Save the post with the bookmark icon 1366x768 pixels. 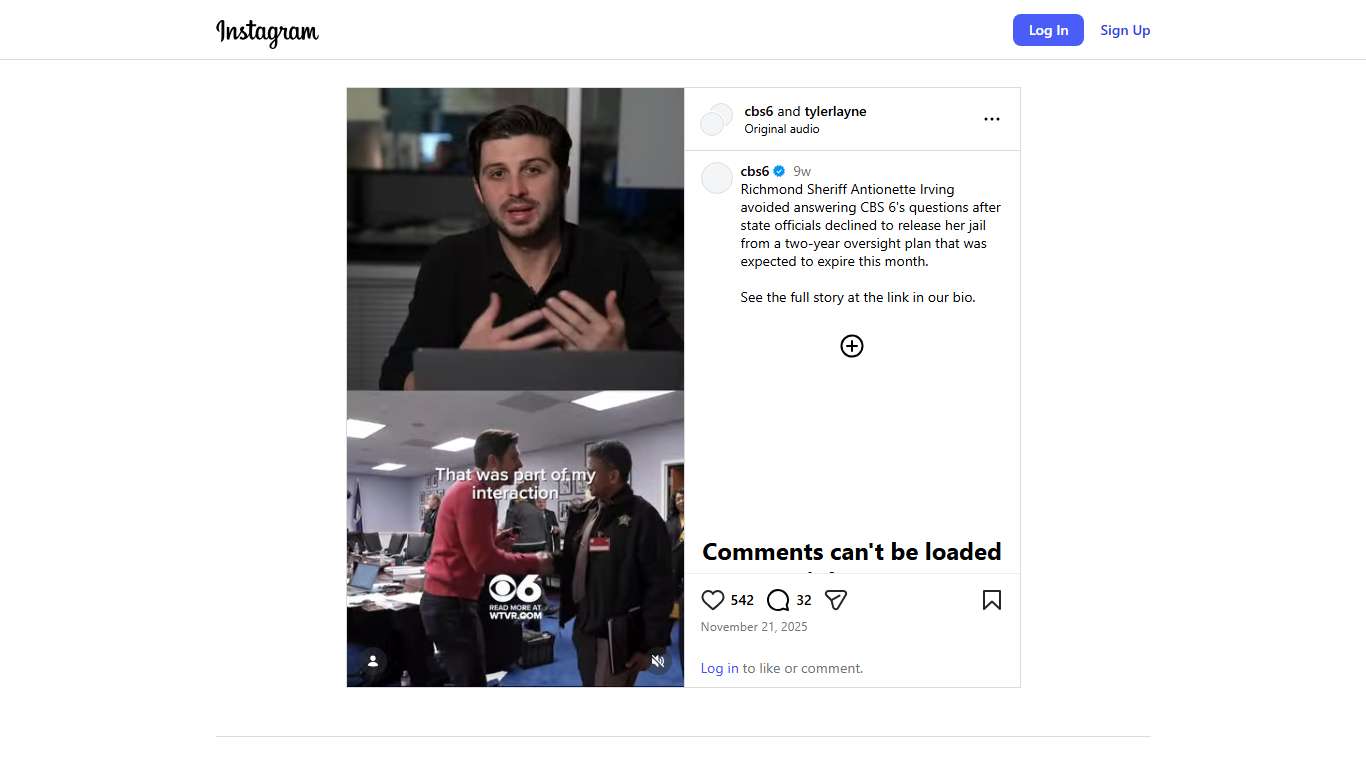pyautogui.click(x=992, y=600)
